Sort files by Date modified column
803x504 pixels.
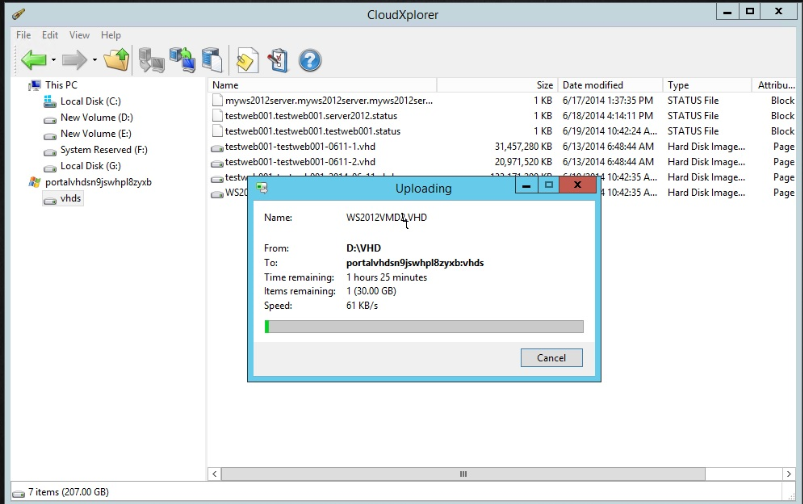tap(592, 85)
